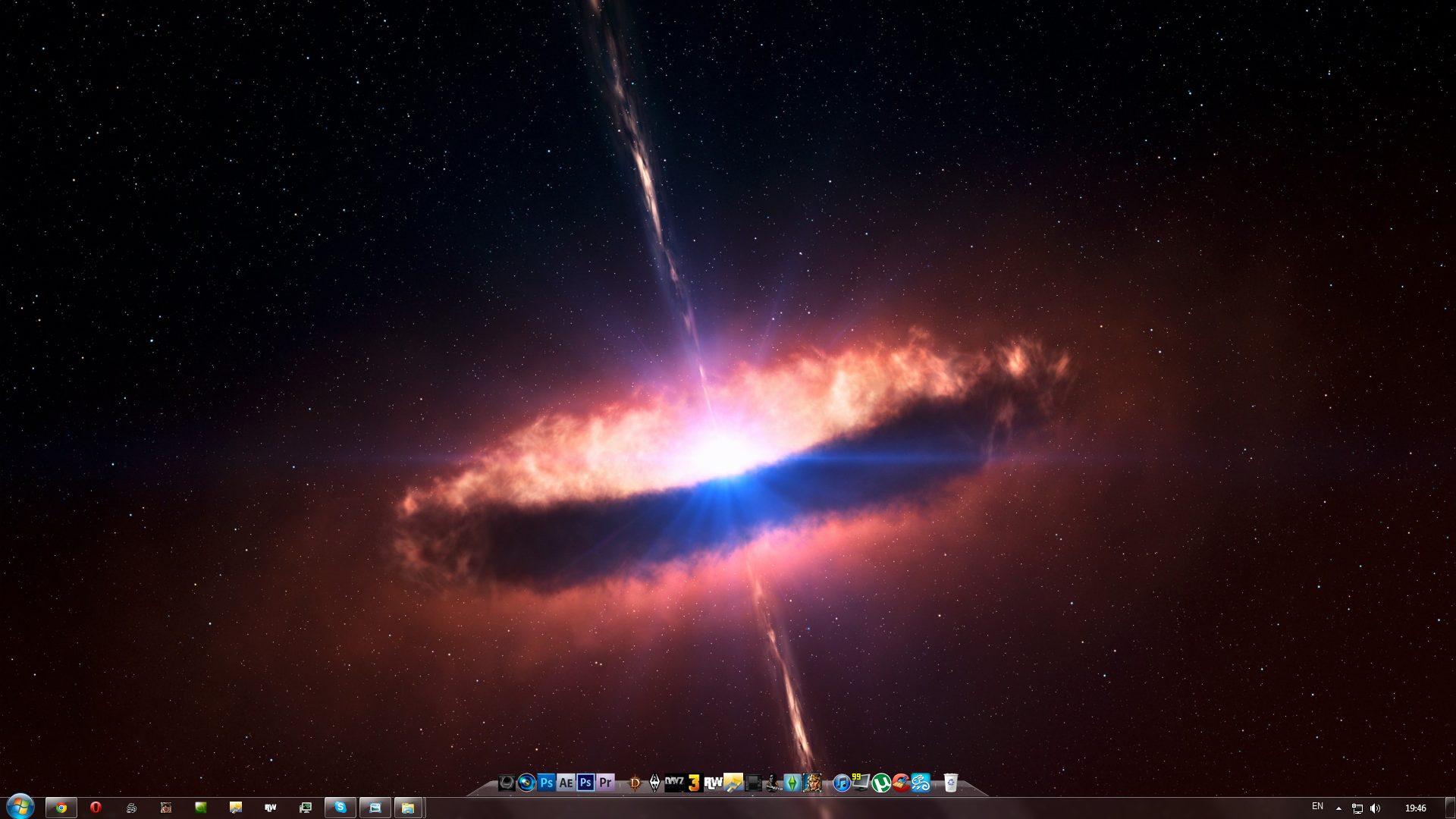Click the After Effects icon in the dock
The width and height of the screenshot is (1456, 819).
(x=566, y=783)
